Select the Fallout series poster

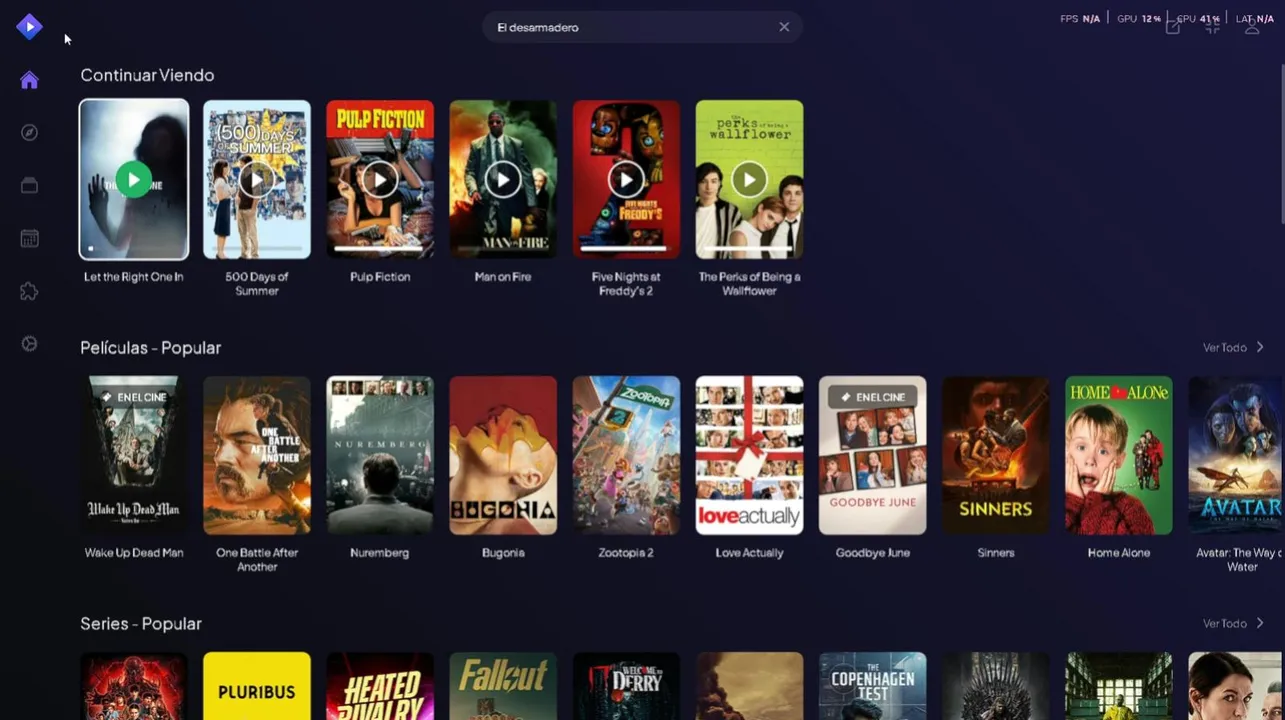pos(503,686)
